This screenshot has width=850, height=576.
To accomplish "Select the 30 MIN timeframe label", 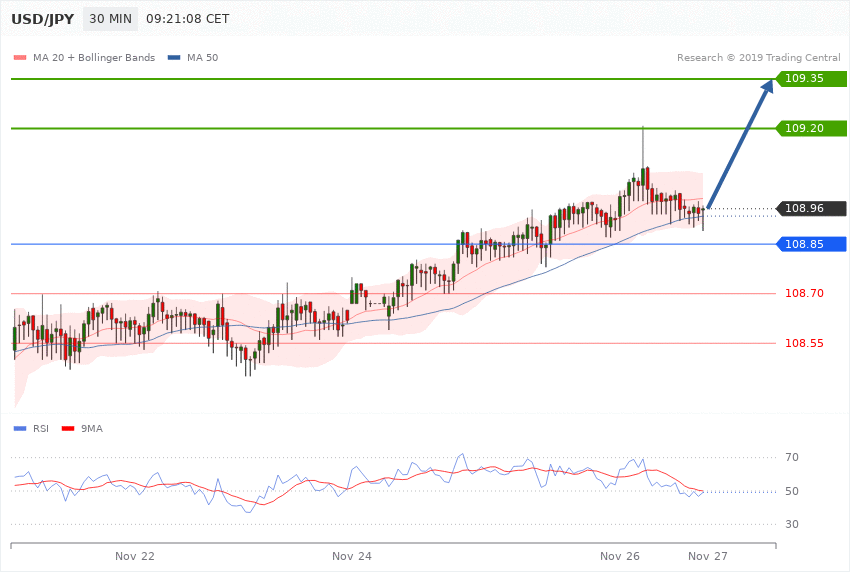I will click(x=111, y=19).
